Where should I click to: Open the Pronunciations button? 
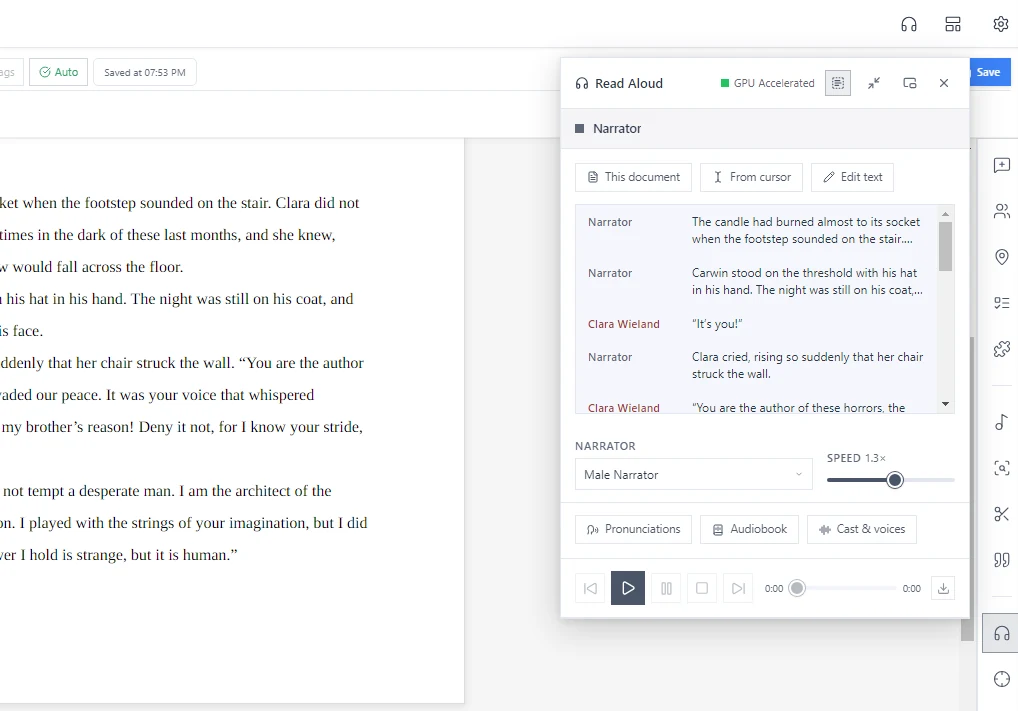click(x=633, y=529)
